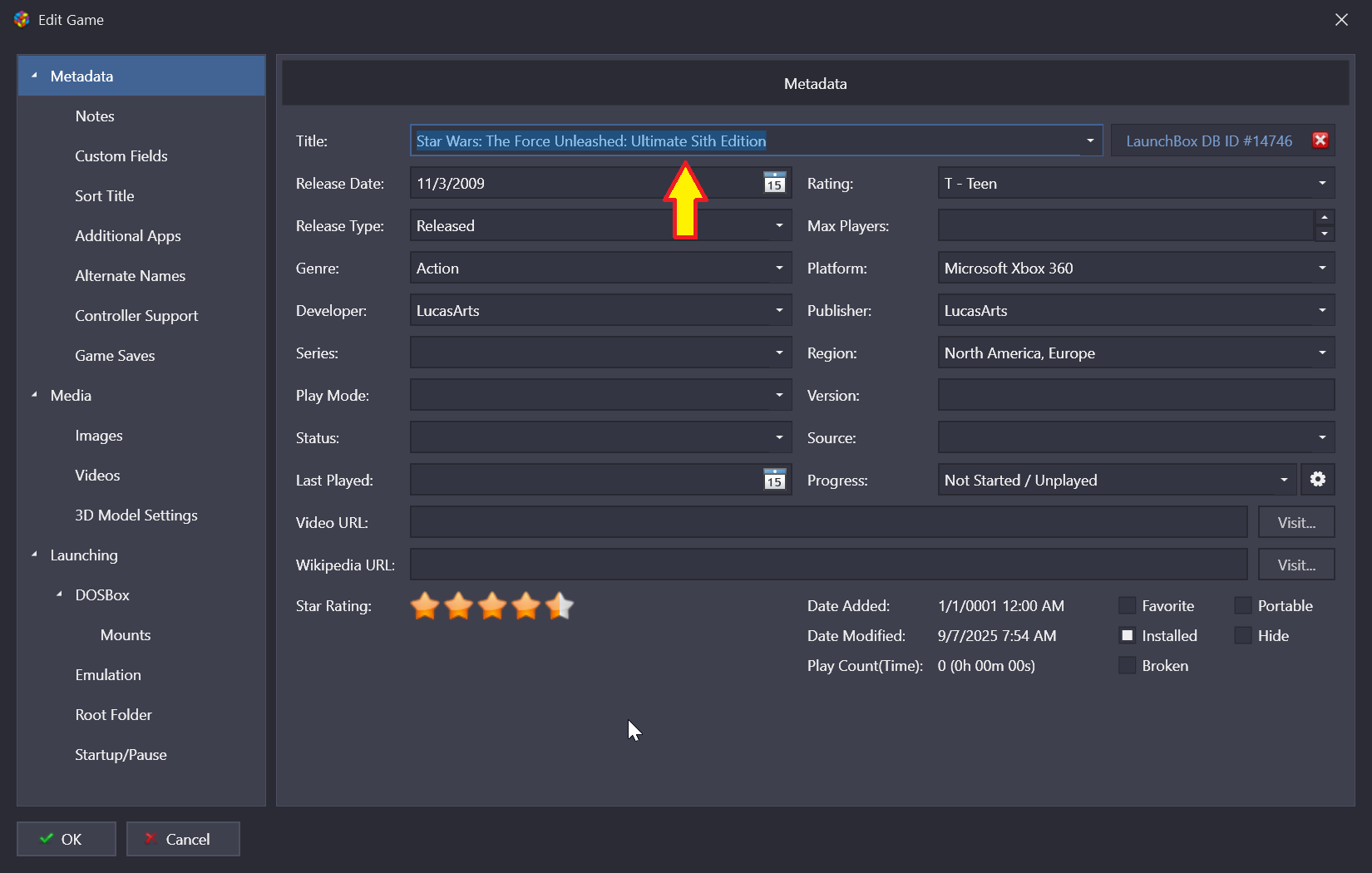Open the Last Played calendar picker
The height and width of the screenshot is (873, 1372).
tap(774, 480)
